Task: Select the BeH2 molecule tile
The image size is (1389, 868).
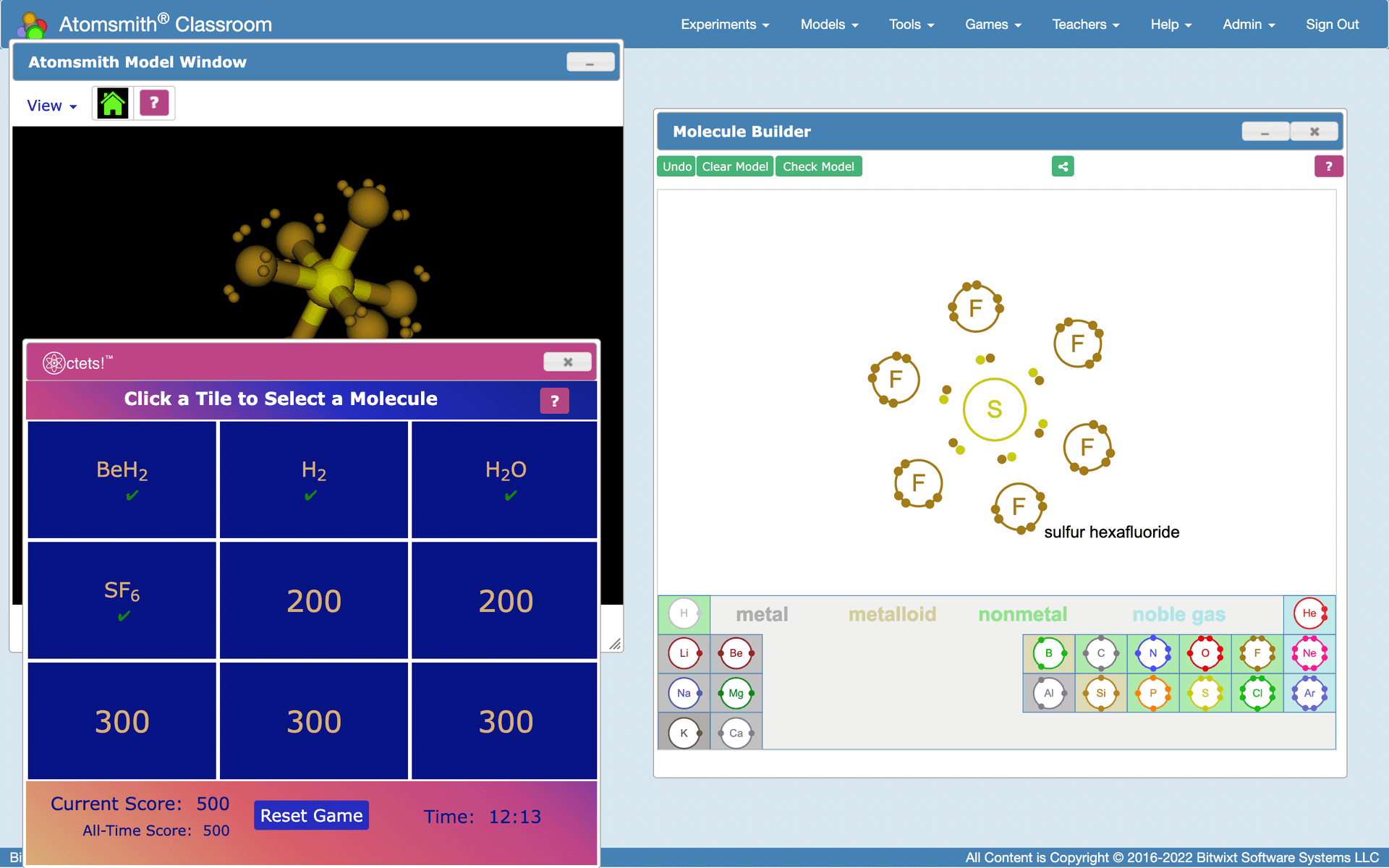Action: coord(122,480)
